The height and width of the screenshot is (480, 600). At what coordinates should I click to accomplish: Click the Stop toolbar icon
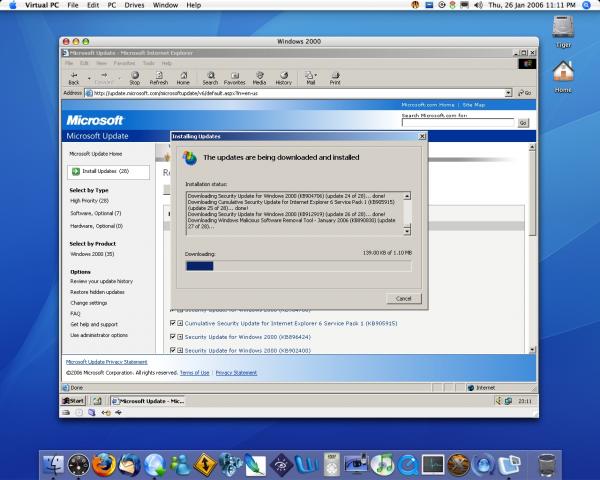(135, 78)
